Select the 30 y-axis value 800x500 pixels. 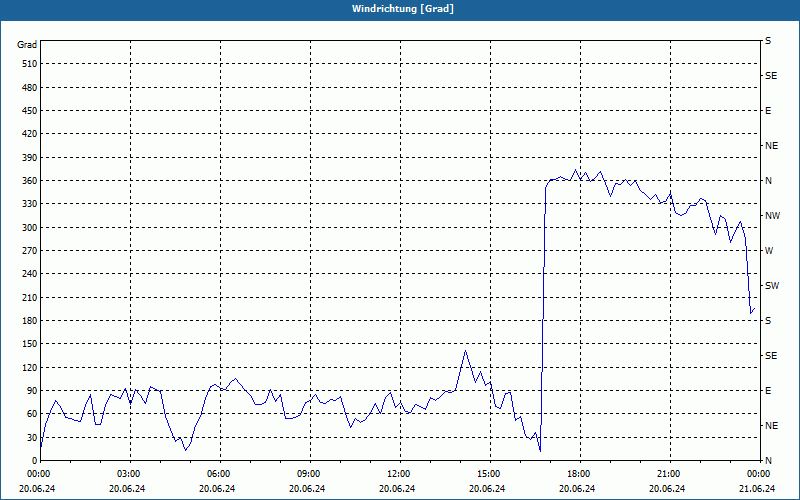[32, 437]
